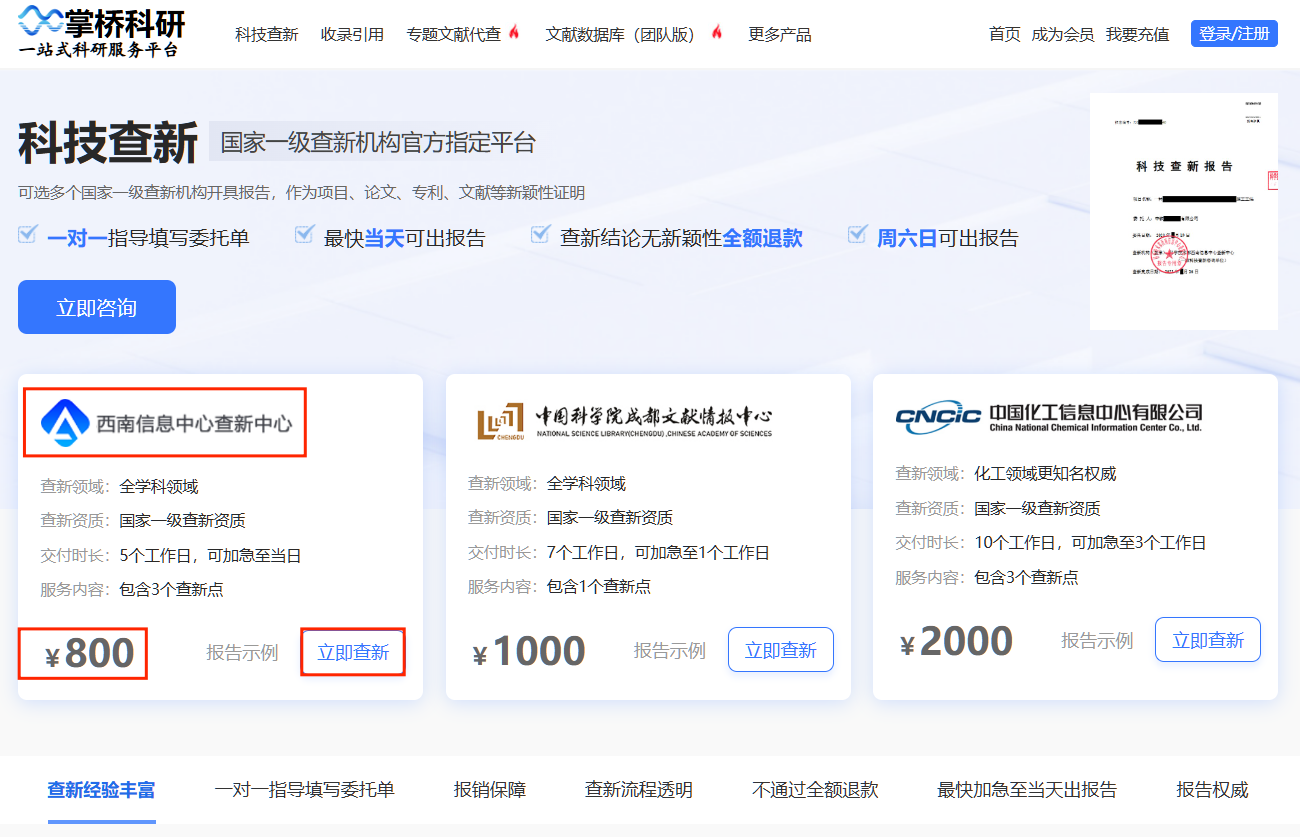Viewport: 1300px width, 837px height.
Task: Select the bottom 一对一指导填写委托单 tab
Action: [x=305, y=790]
